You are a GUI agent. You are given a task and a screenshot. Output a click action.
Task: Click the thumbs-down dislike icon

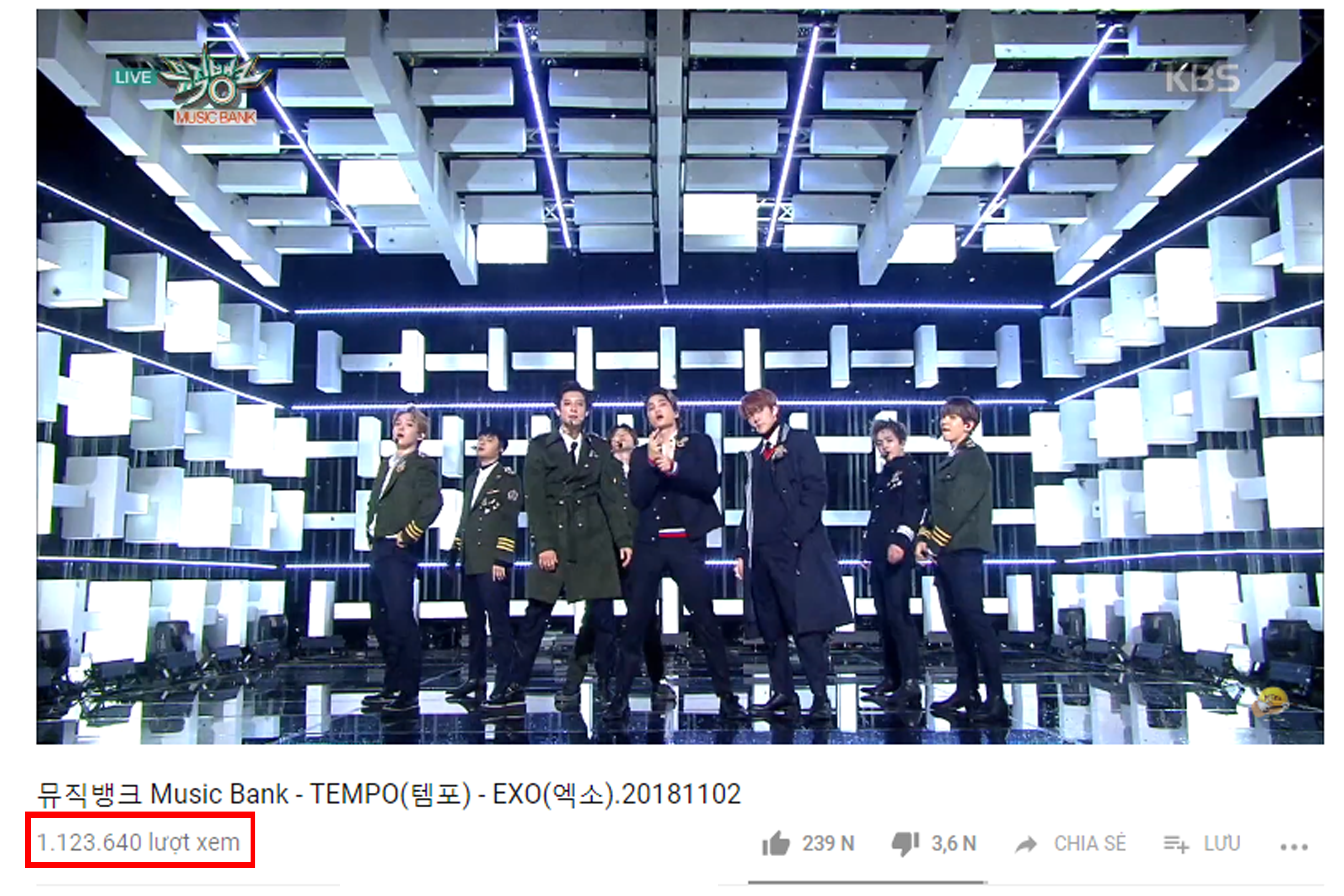(x=905, y=844)
